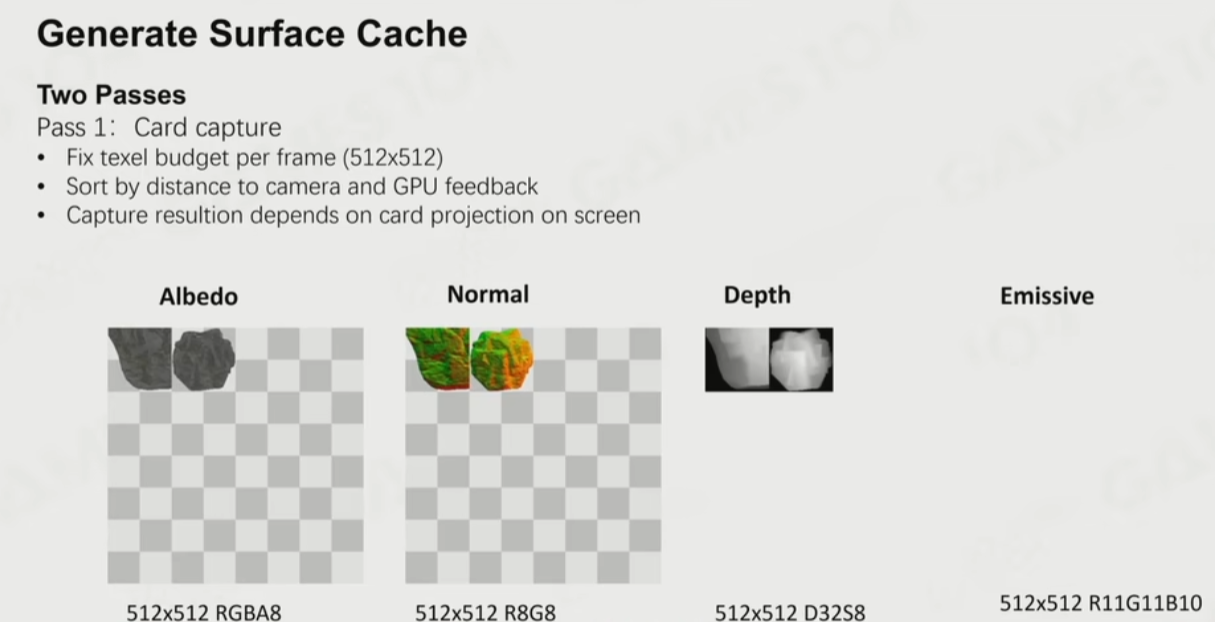The image size is (1215, 622).
Task: Click the right normal-map rock card
Action: [501, 360]
